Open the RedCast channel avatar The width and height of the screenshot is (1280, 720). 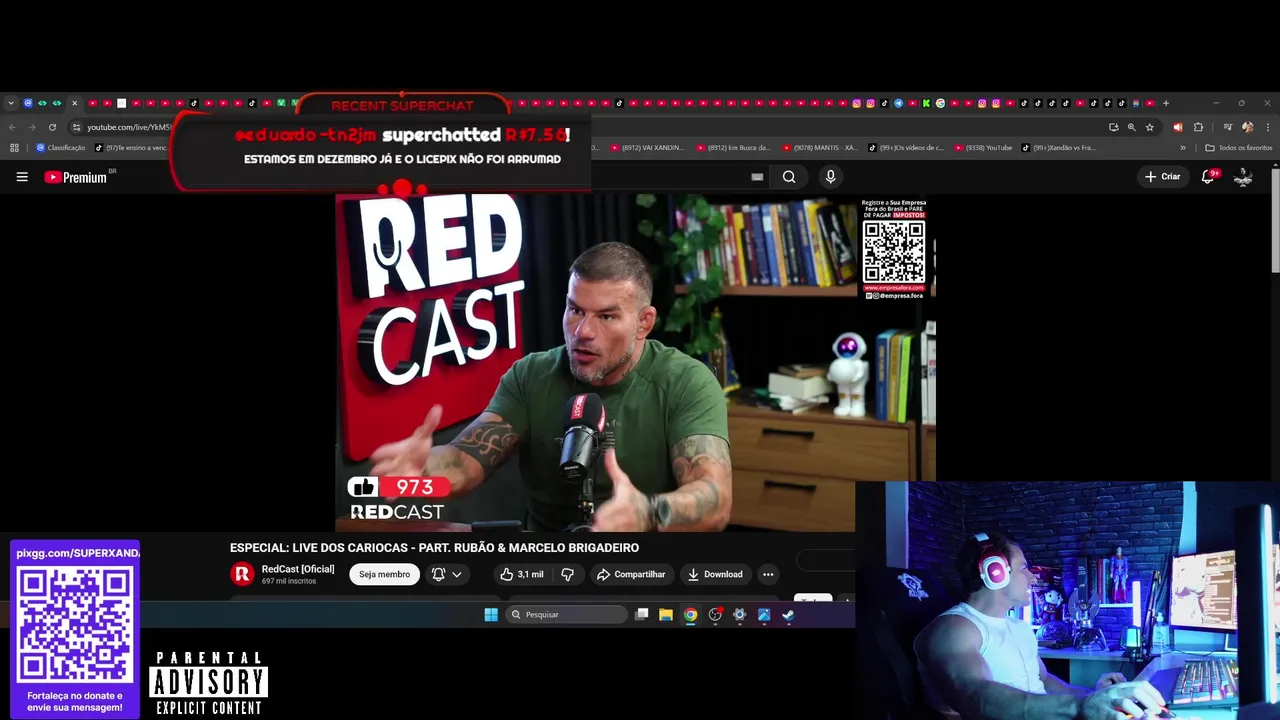tap(242, 574)
